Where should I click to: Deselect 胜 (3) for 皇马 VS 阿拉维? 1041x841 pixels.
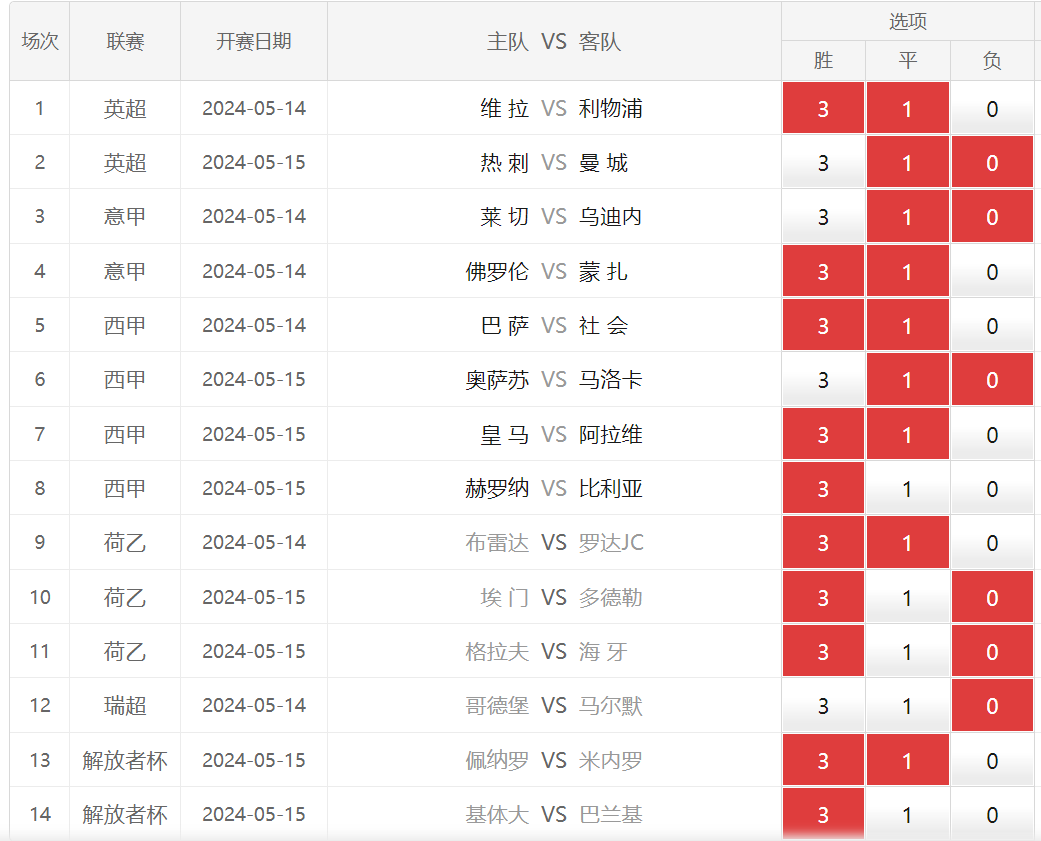[823, 434]
